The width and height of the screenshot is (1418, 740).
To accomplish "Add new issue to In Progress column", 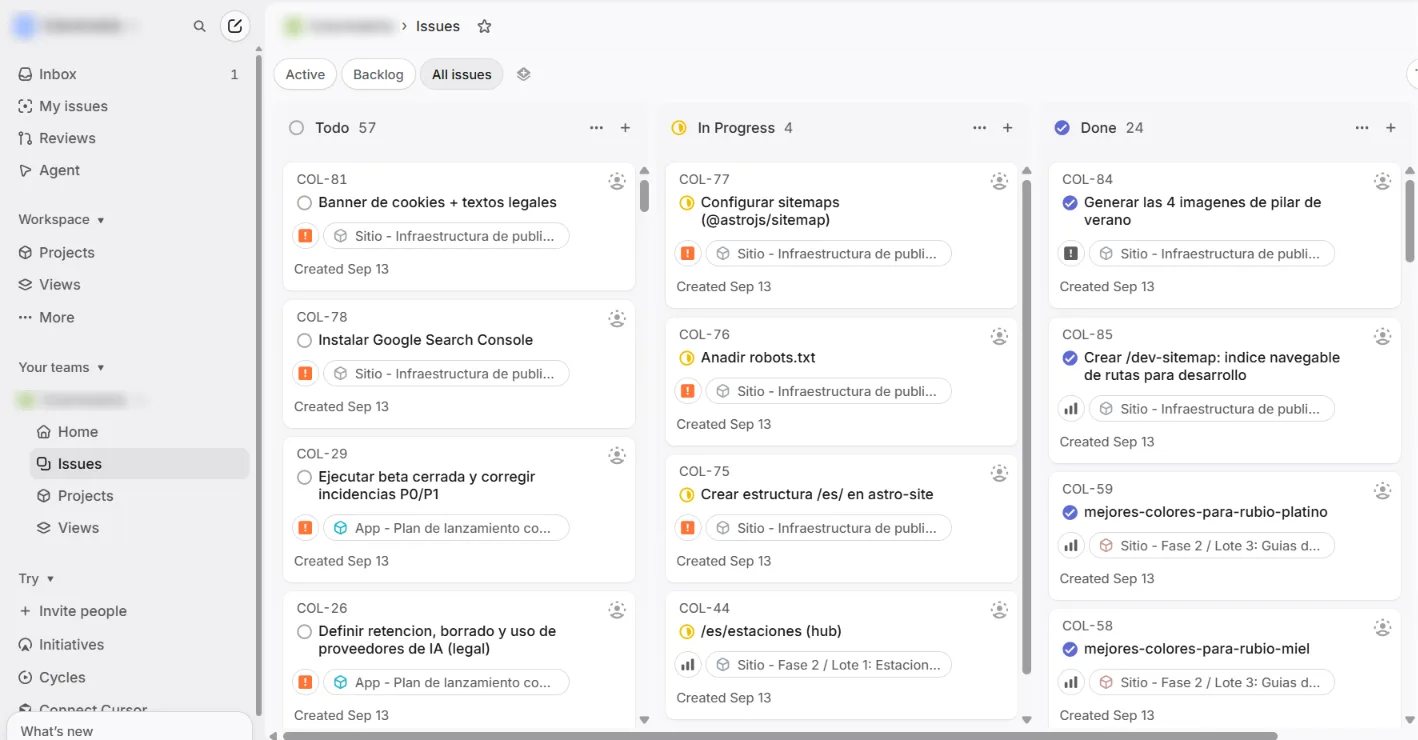I will click(x=1008, y=128).
